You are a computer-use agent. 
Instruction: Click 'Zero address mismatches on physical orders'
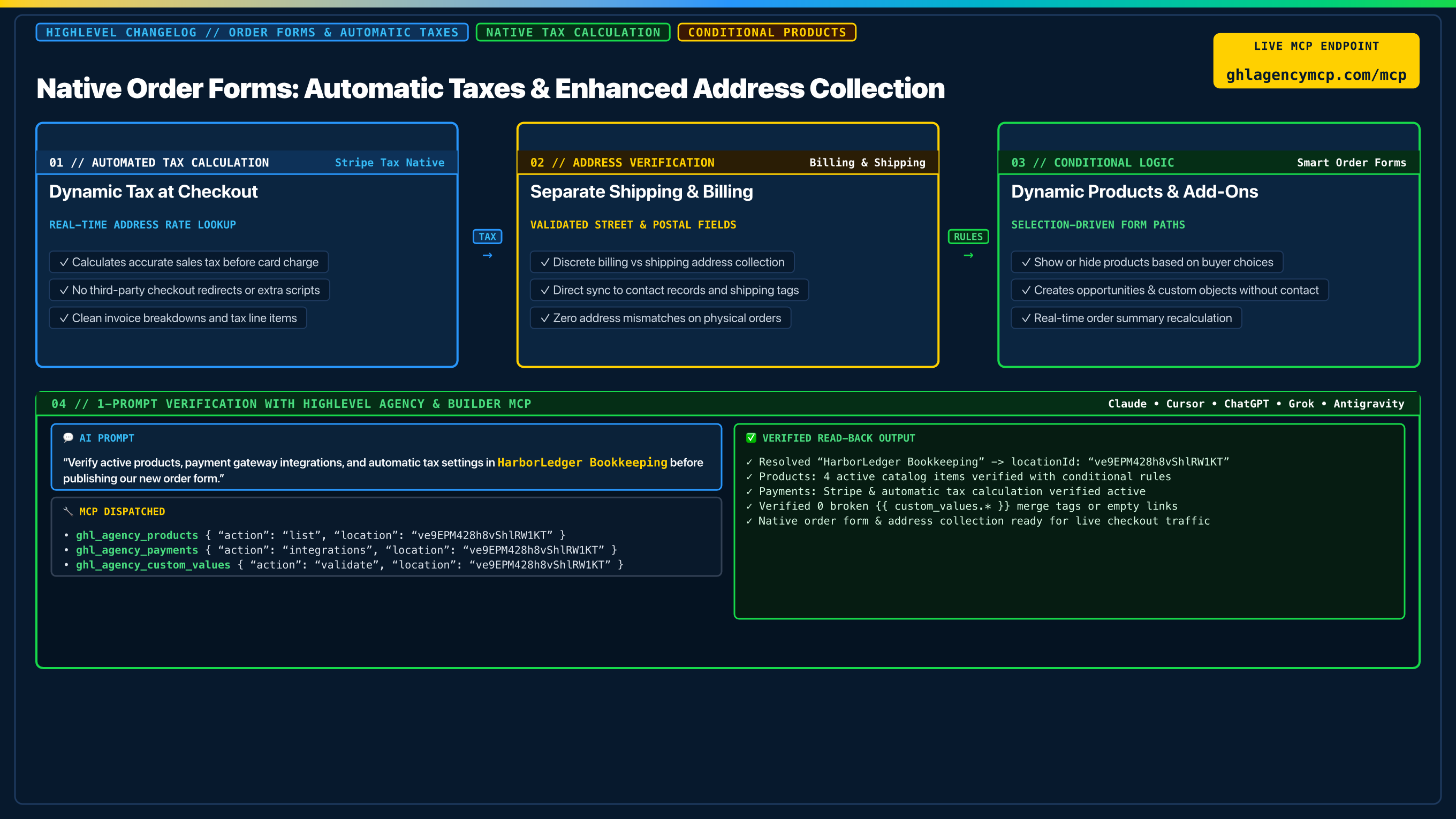tap(661, 317)
